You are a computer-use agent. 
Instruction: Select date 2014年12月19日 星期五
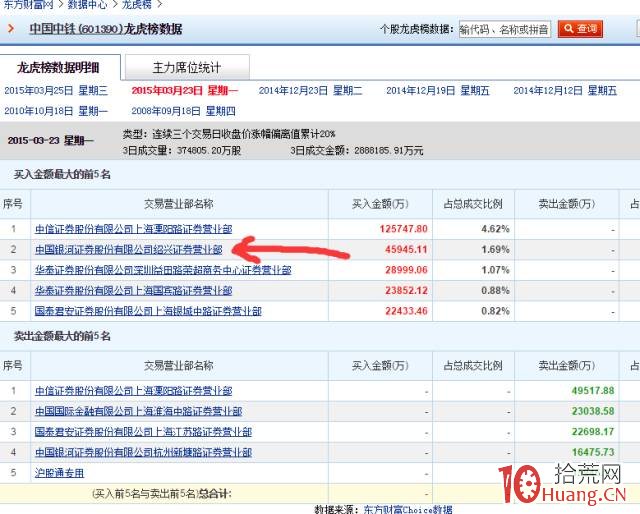point(438,90)
